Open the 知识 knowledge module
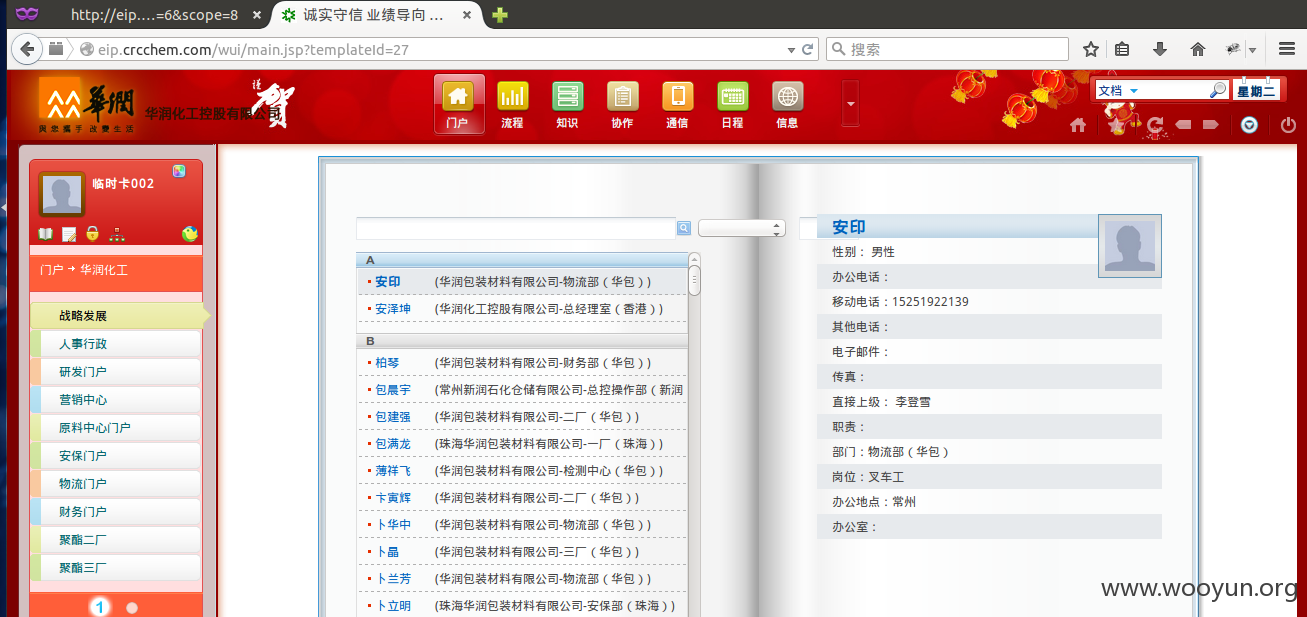Image resolution: width=1307 pixels, height=617 pixels. [567, 104]
